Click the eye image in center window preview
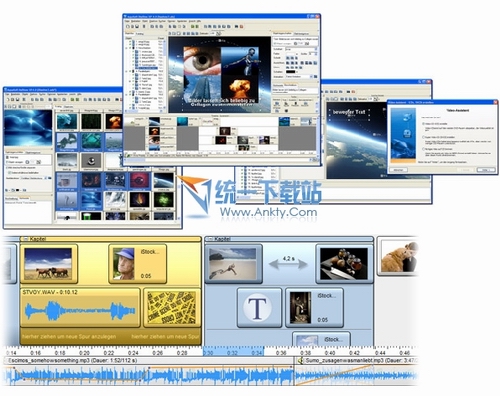 [x=202, y=60]
